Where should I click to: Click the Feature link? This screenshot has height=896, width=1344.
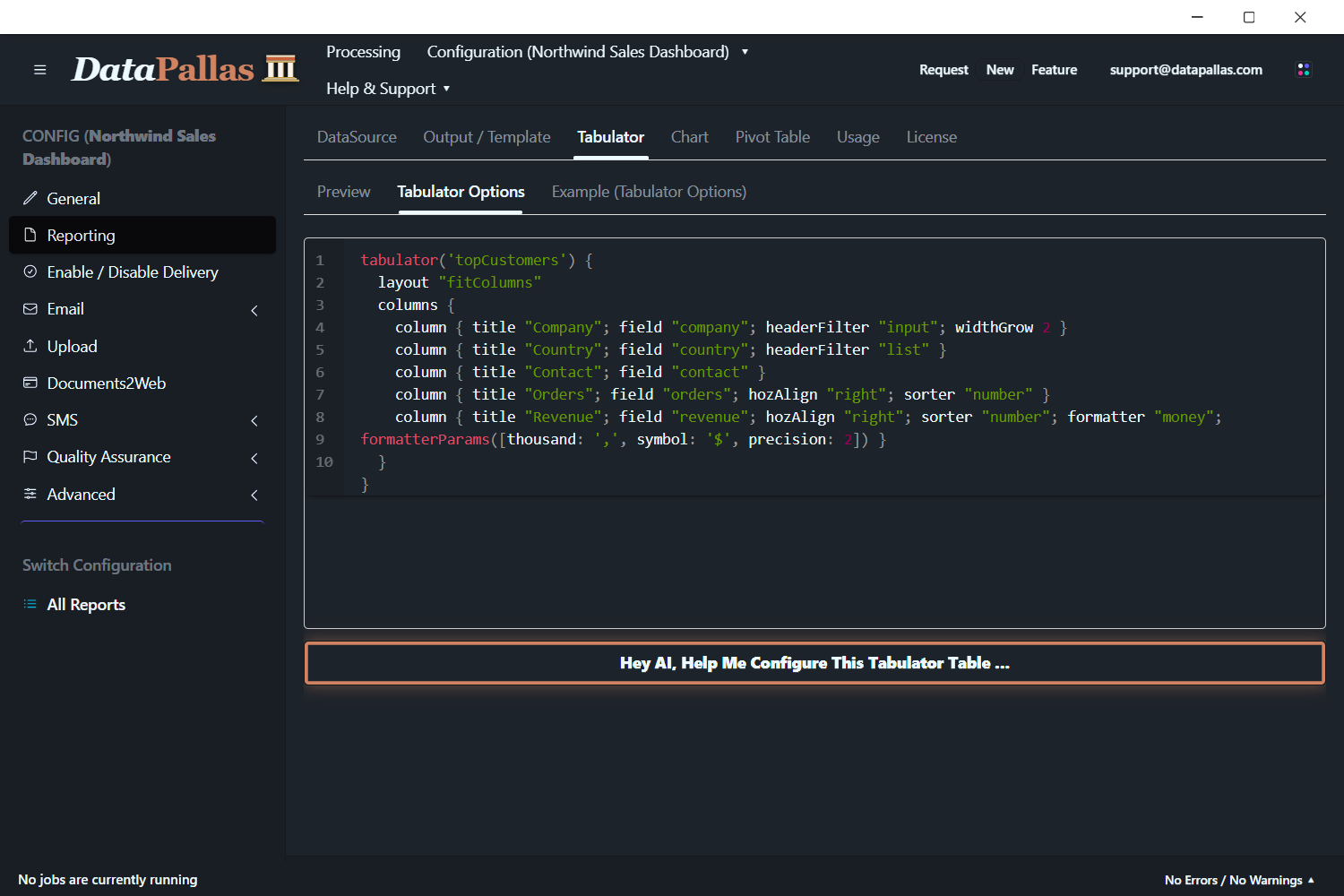tap(1054, 70)
